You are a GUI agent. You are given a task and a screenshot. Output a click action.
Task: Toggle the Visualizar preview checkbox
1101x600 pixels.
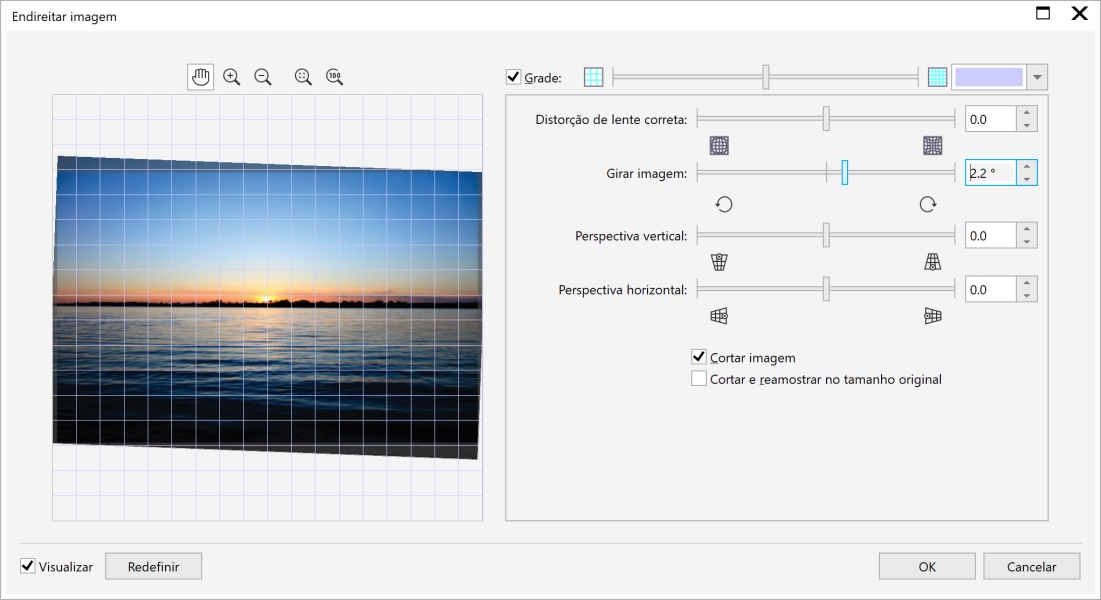(28, 566)
